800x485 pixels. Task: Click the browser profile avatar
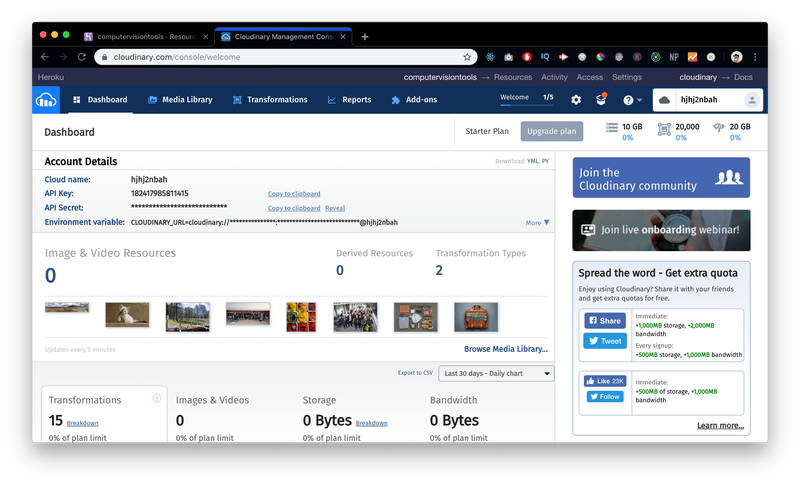point(736,57)
